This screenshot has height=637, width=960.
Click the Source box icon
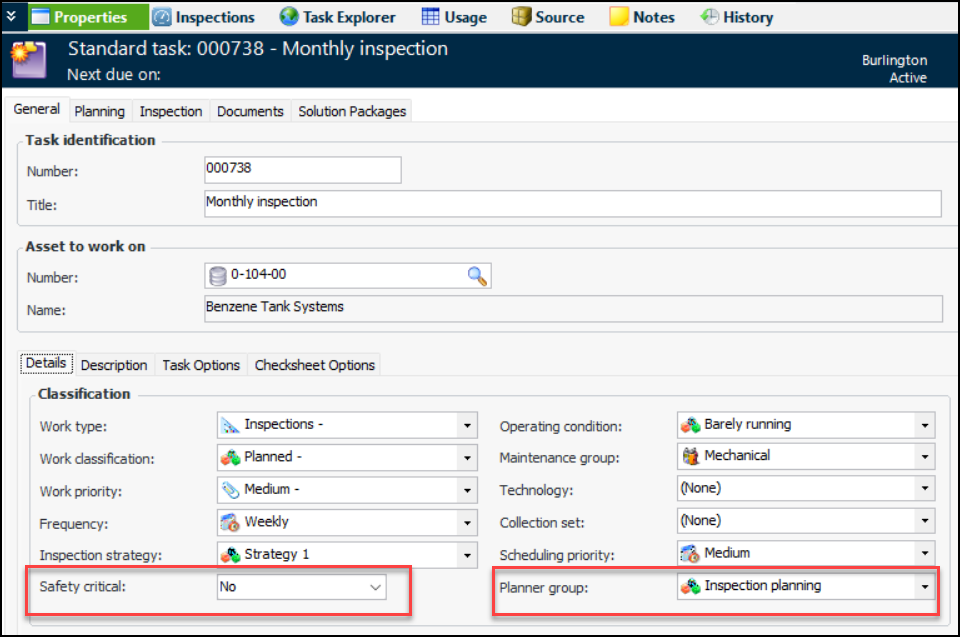[x=521, y=17]
